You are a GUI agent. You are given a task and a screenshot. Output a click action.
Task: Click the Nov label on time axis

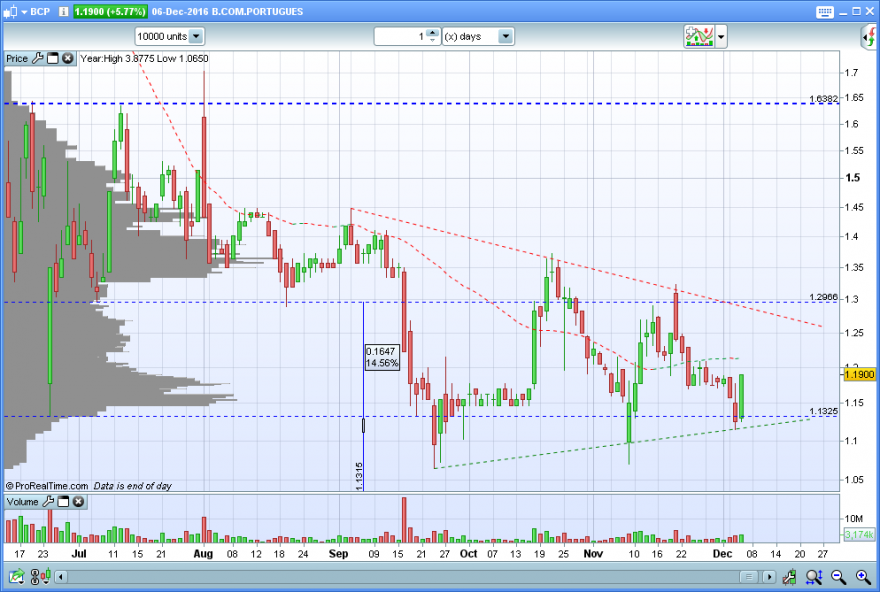pyautogui.click(x=593, y=554)
